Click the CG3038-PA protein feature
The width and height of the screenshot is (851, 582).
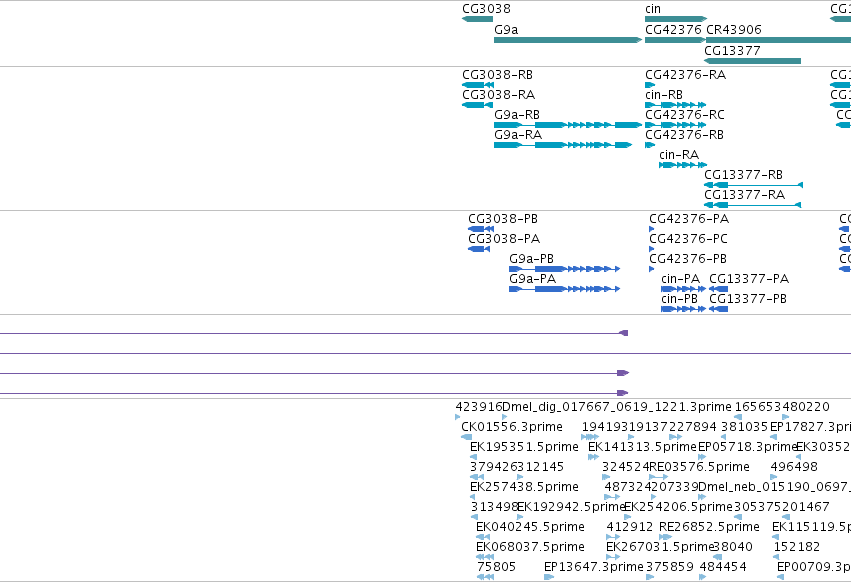point(479,249)
